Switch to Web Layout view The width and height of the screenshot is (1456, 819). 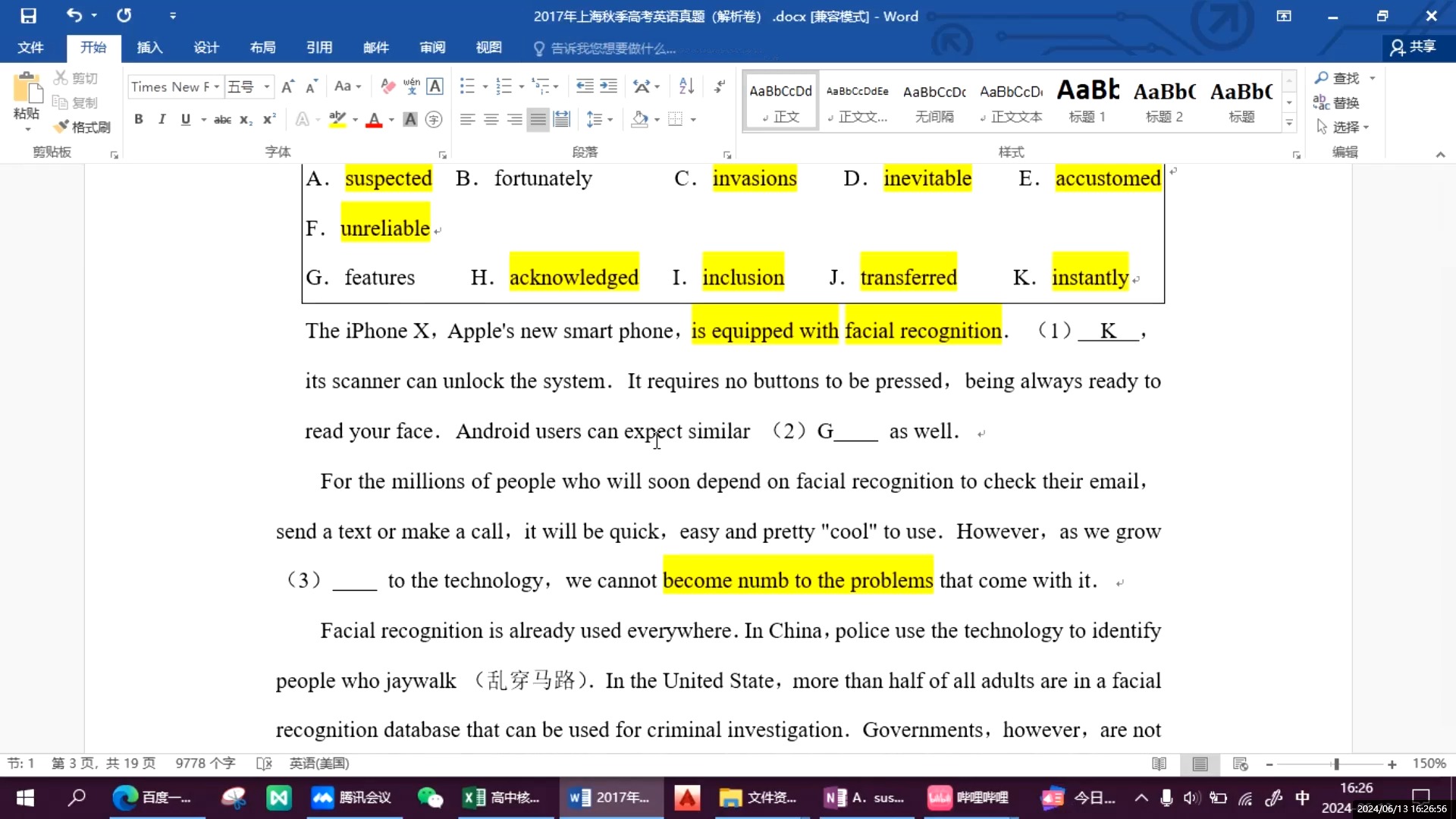(x=1241, y=764)
